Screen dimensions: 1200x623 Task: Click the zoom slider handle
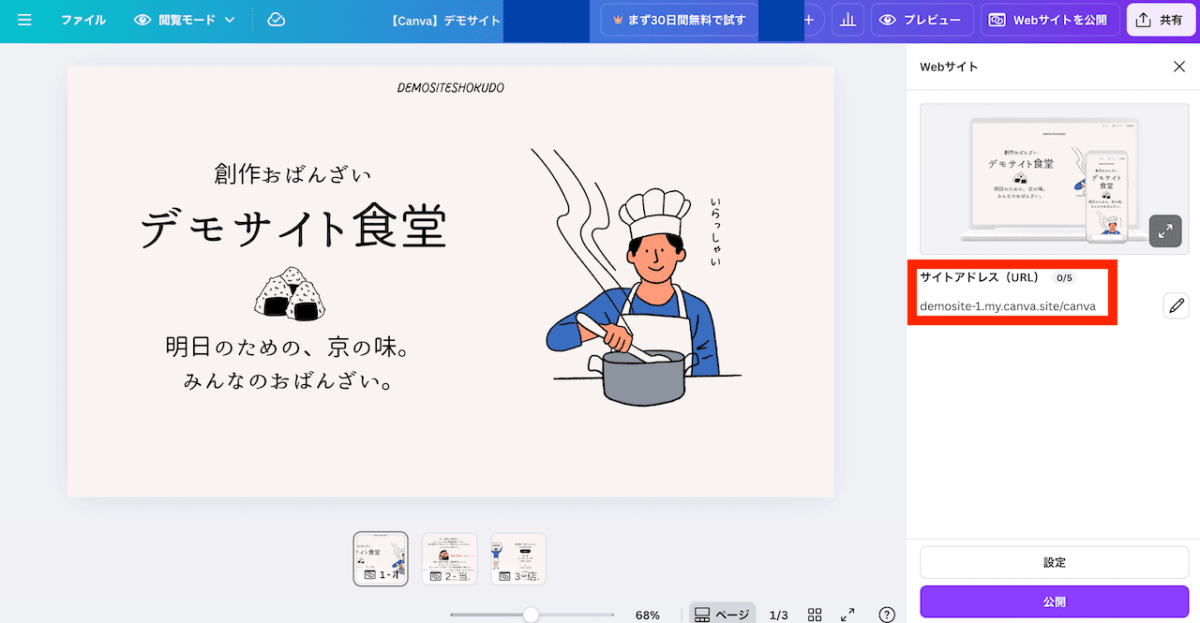(531, 615)
